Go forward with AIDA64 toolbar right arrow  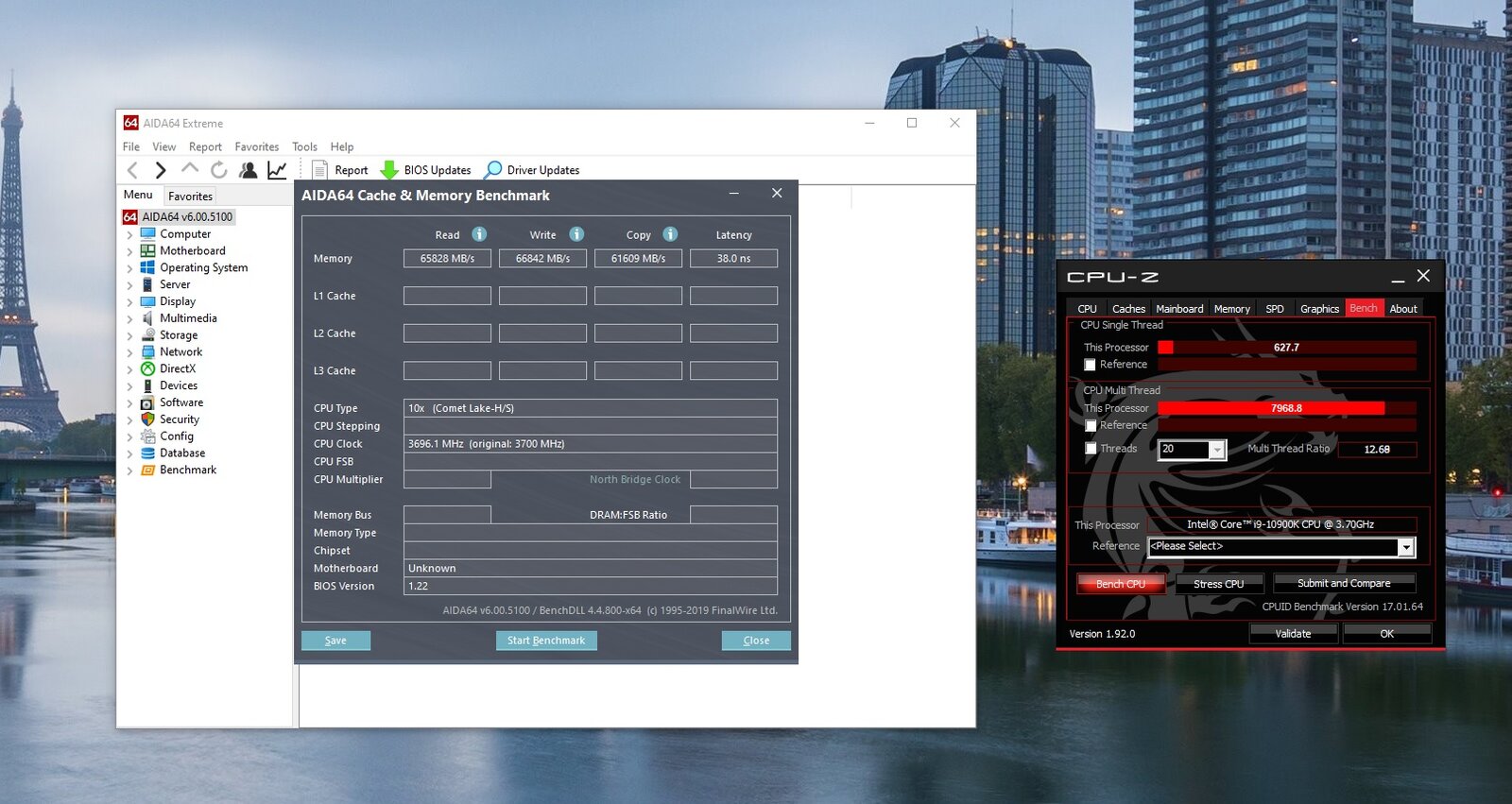point(161,170)
